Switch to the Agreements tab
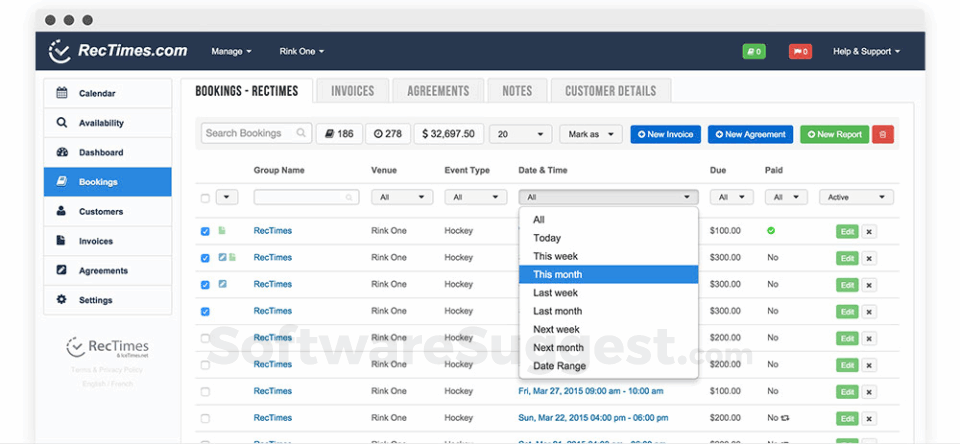960x444 pixels. click(x=438, y=91)
